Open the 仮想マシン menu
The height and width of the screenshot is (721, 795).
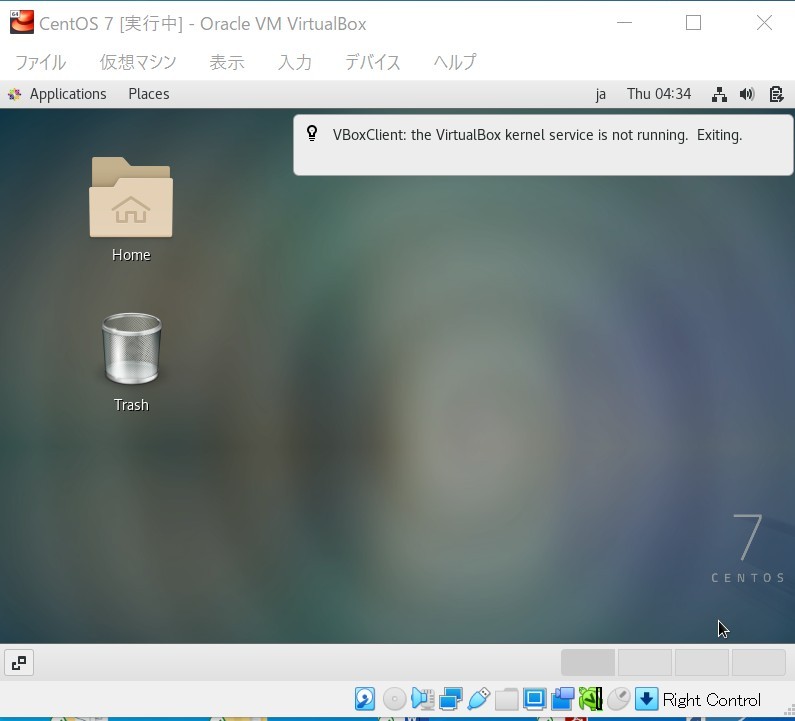click(138, 62)
